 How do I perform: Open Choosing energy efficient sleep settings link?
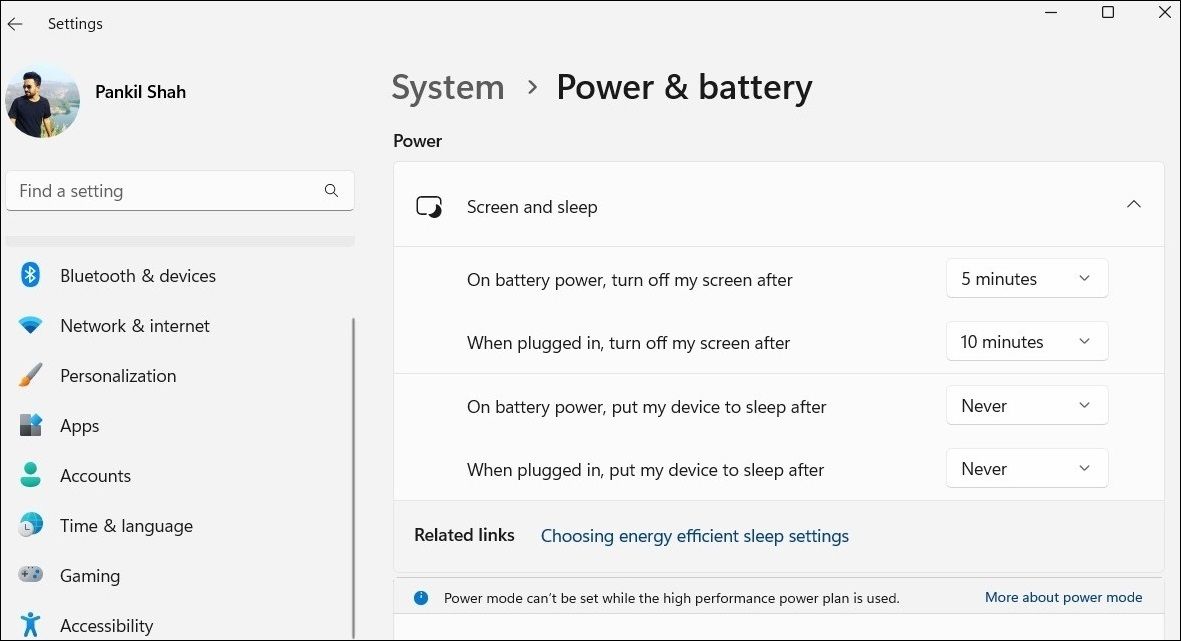694,536
